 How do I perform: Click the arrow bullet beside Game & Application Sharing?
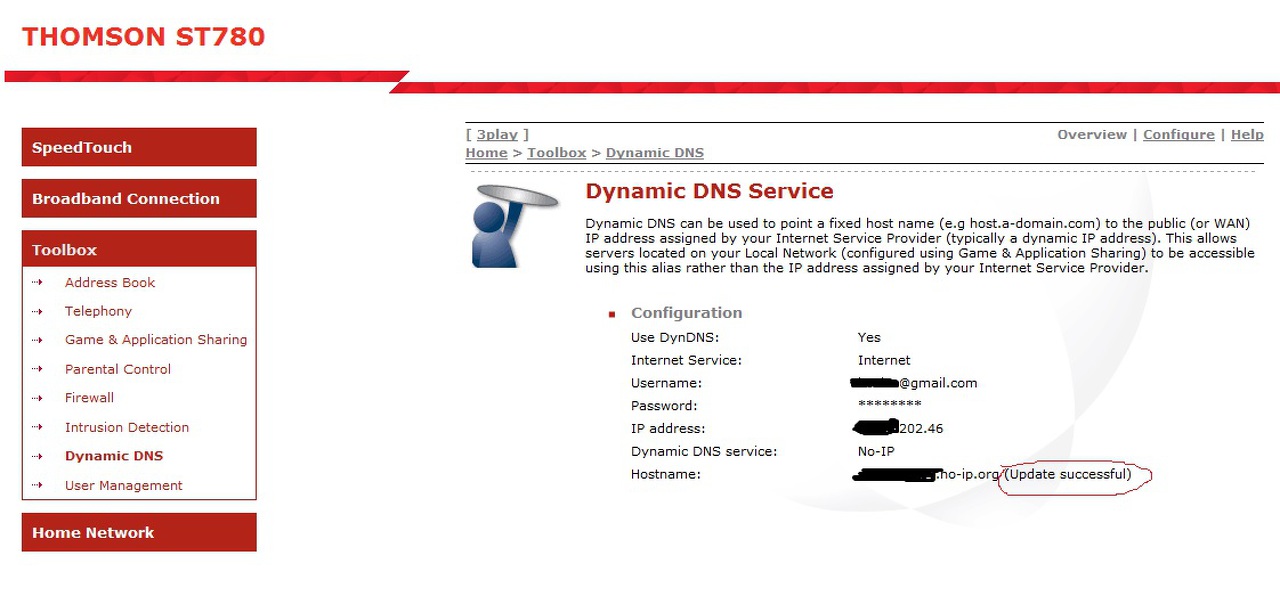click(x=38, y=340)
